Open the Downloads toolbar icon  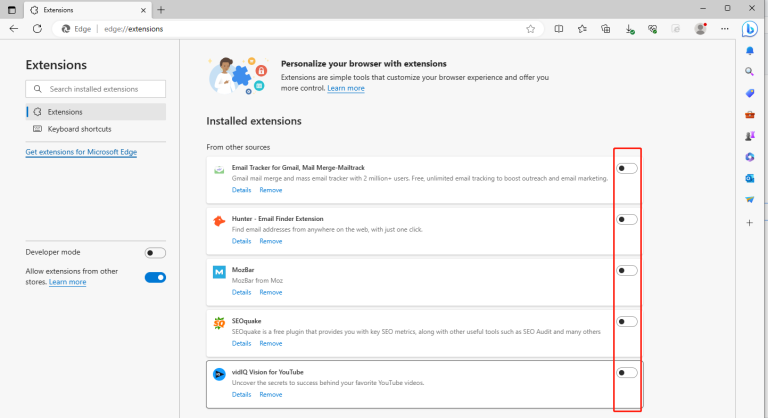tap(629, 29)
